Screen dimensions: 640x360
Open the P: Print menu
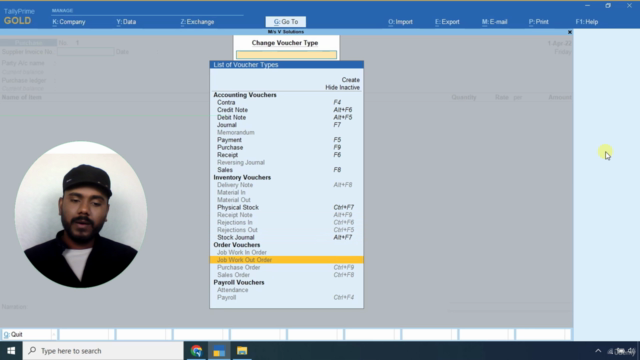(x=539, y=22)
